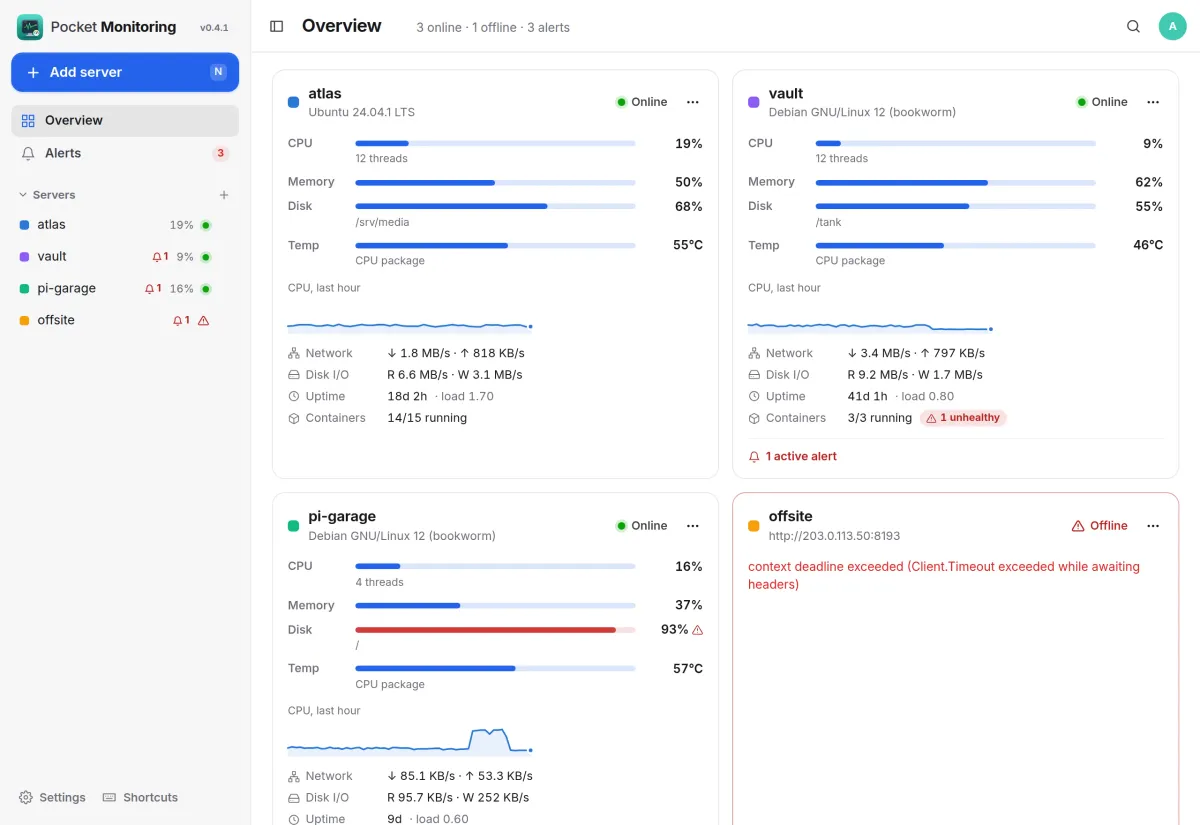Click the Alerts count badge showing 3
1200x825 pixels.
(221, 153)
